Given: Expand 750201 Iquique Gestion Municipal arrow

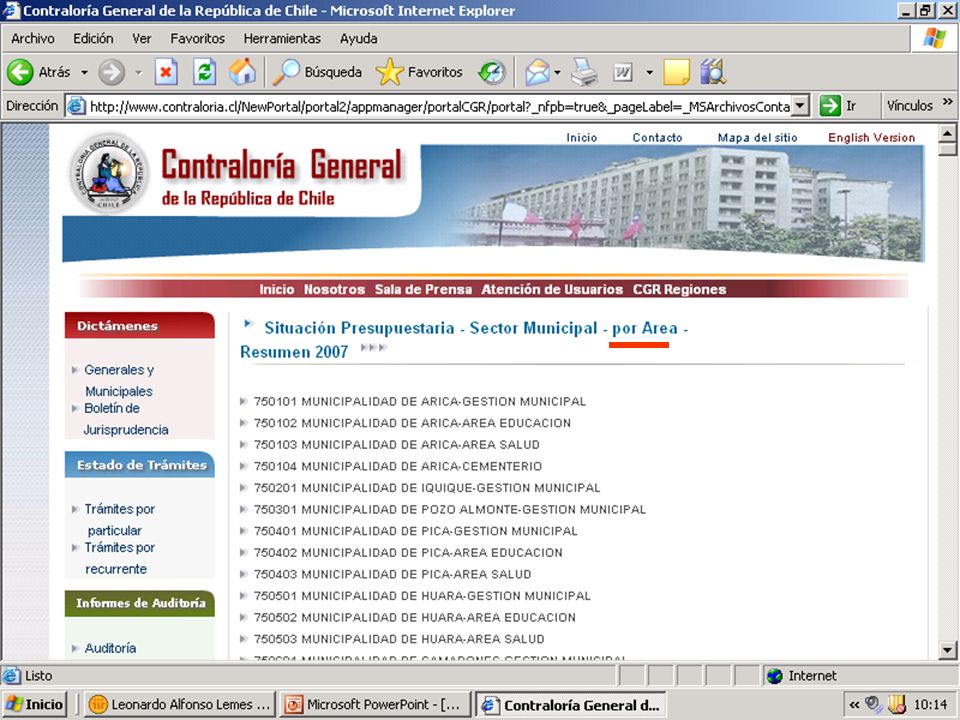Looking at the screenshot, I should pyautogui.click(x=244, y=488).
